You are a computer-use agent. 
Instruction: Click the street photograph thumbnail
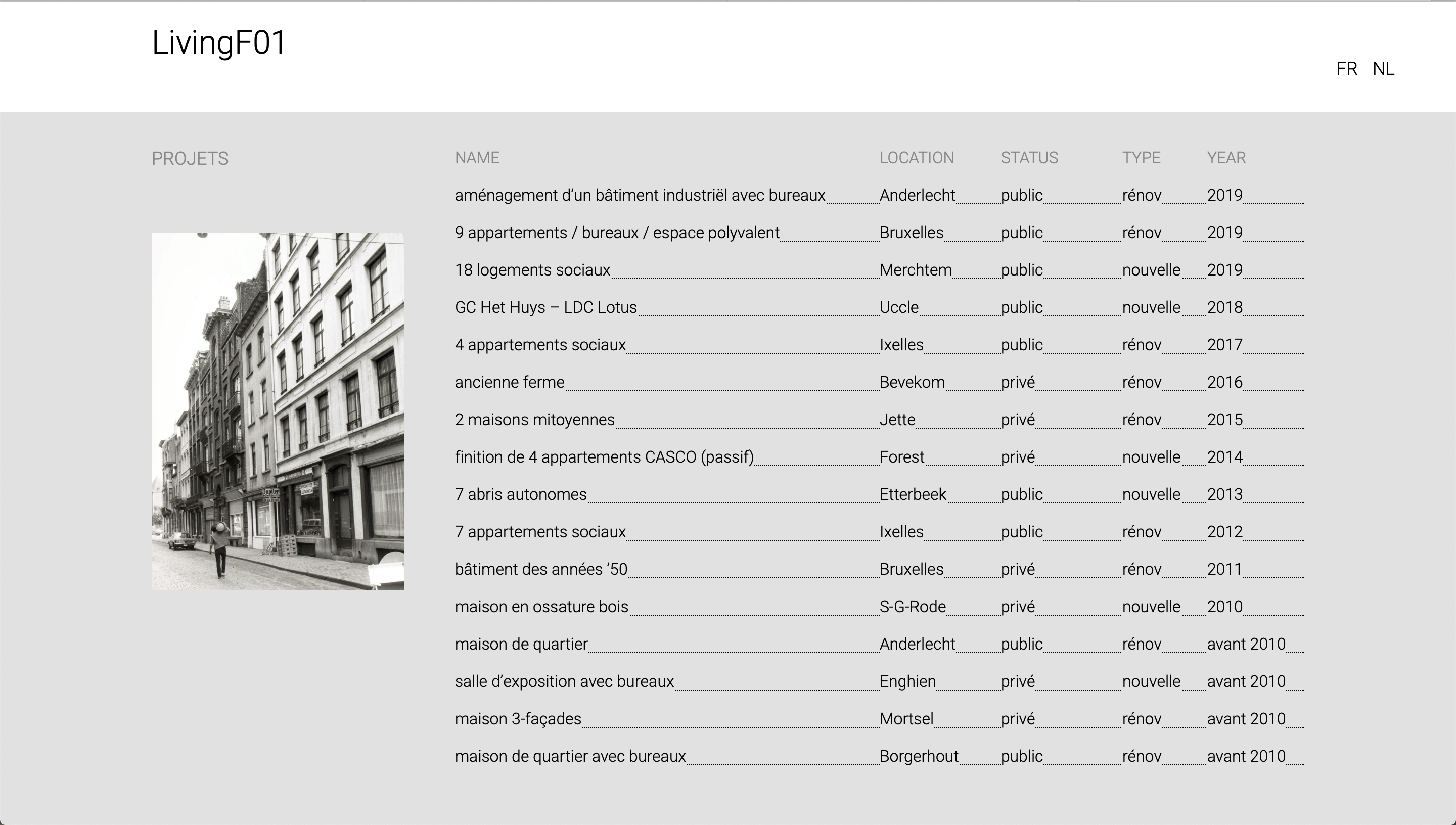pos(278,411)
